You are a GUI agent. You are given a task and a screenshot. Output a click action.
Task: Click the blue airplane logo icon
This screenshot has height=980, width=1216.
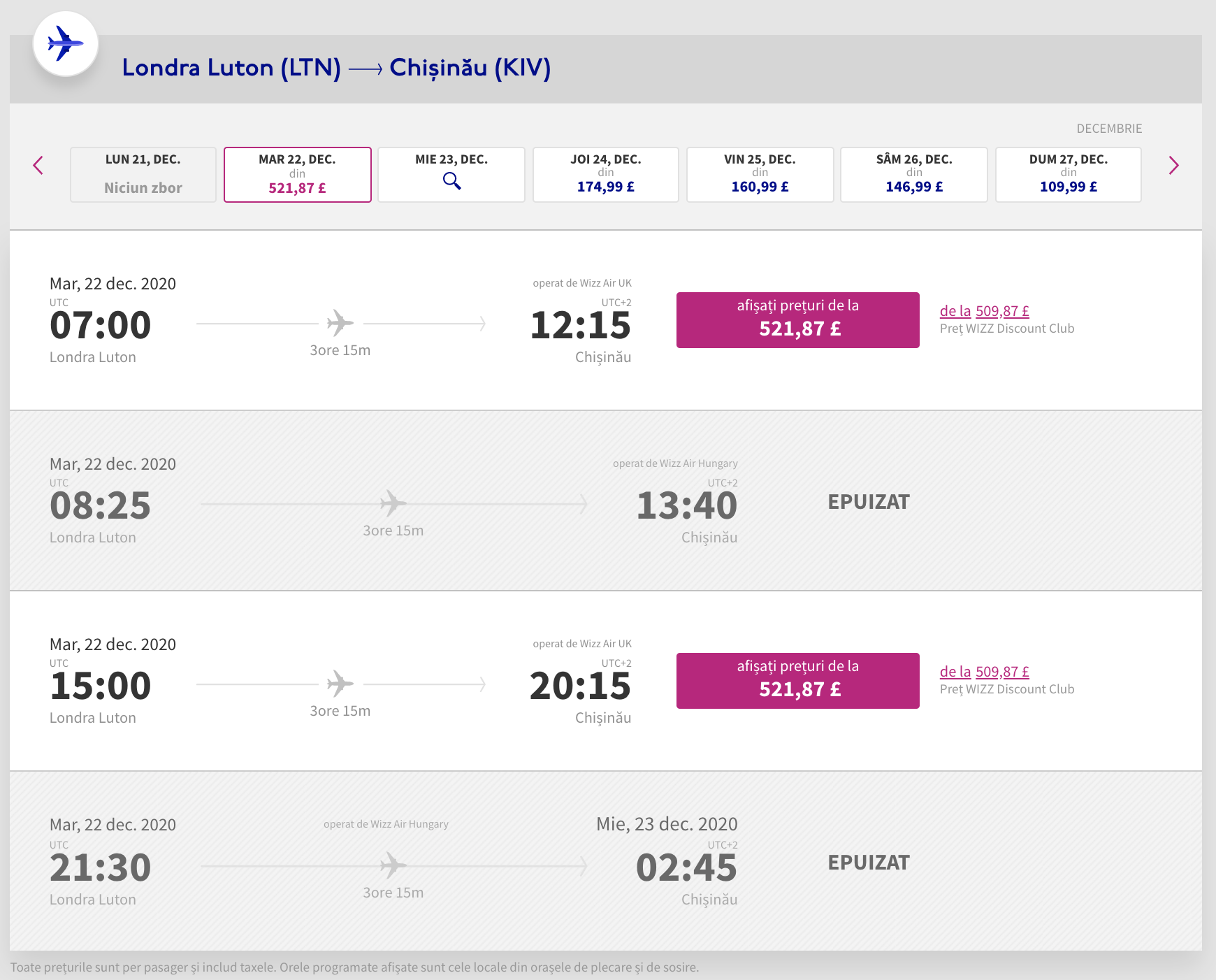pos(65,44)
